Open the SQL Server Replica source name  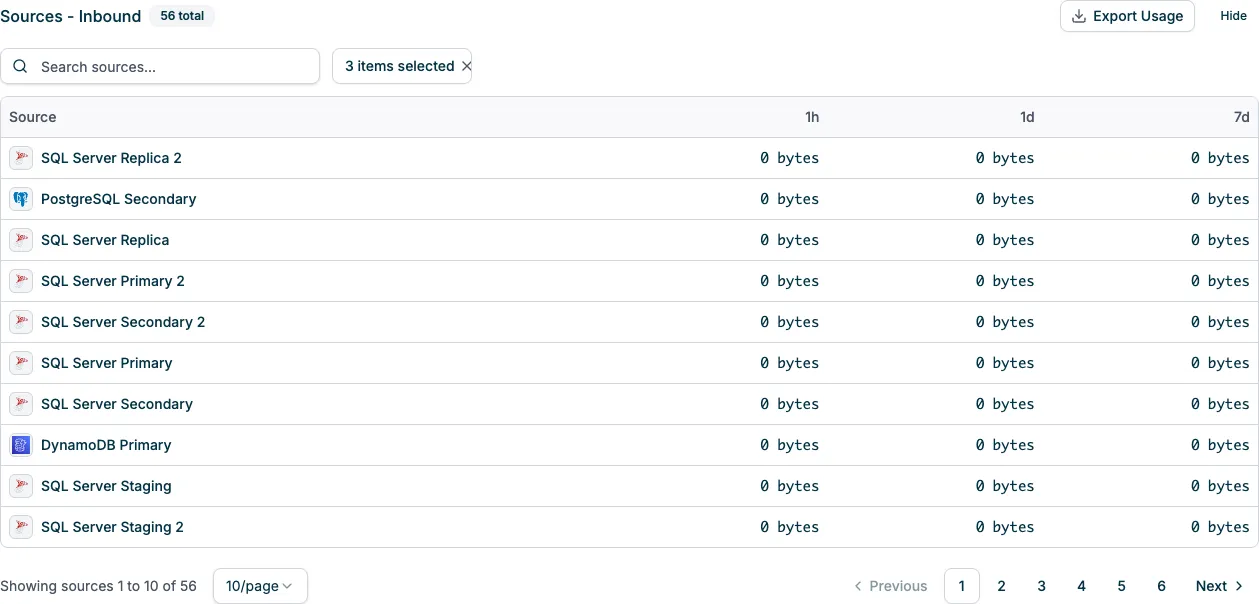pos(105,240)
